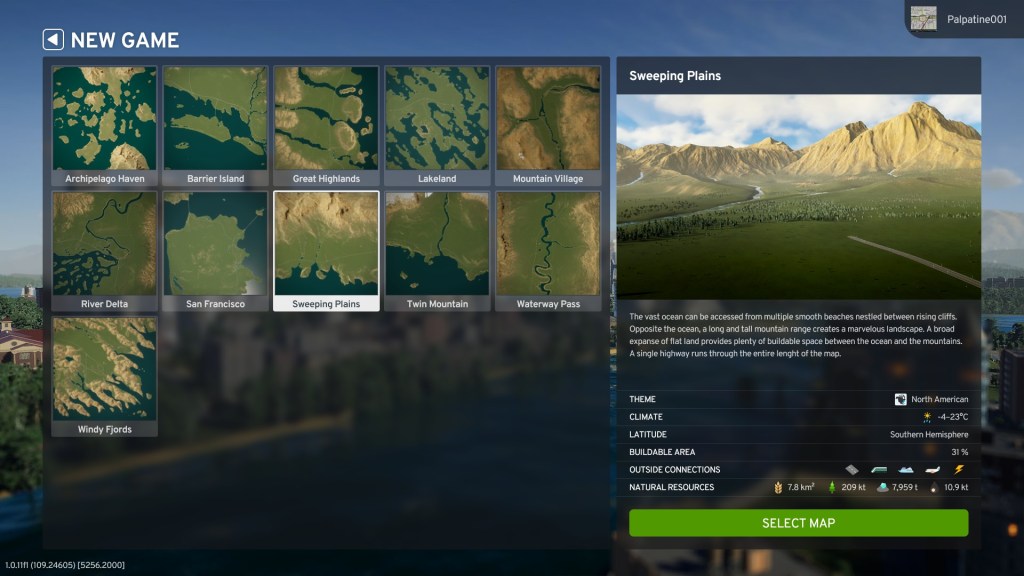
Task: Click the ship outside connection icon
Action: click(906, 469)
